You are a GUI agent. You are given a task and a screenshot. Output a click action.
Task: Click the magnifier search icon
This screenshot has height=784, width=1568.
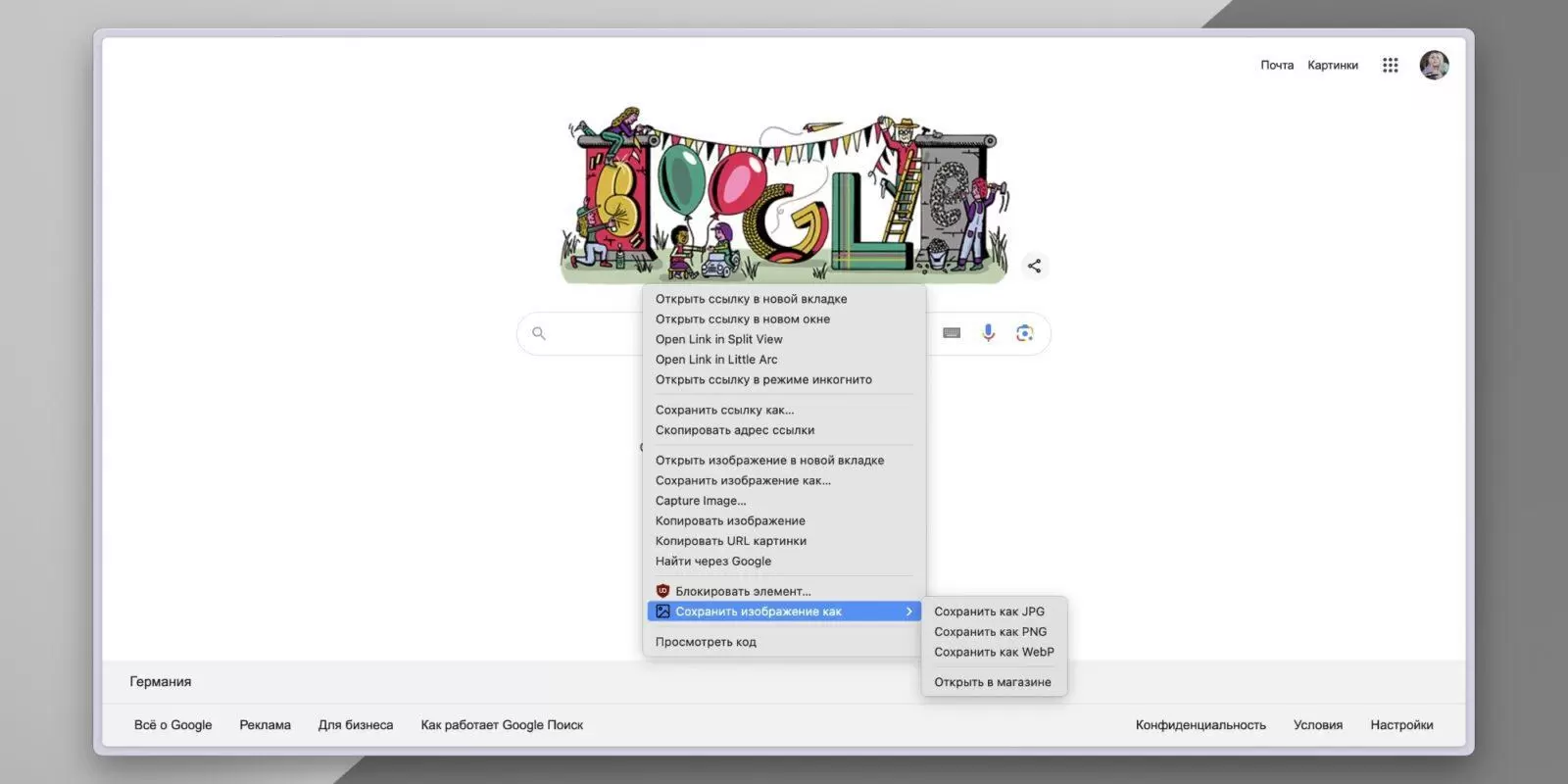[x=538, y=333]
